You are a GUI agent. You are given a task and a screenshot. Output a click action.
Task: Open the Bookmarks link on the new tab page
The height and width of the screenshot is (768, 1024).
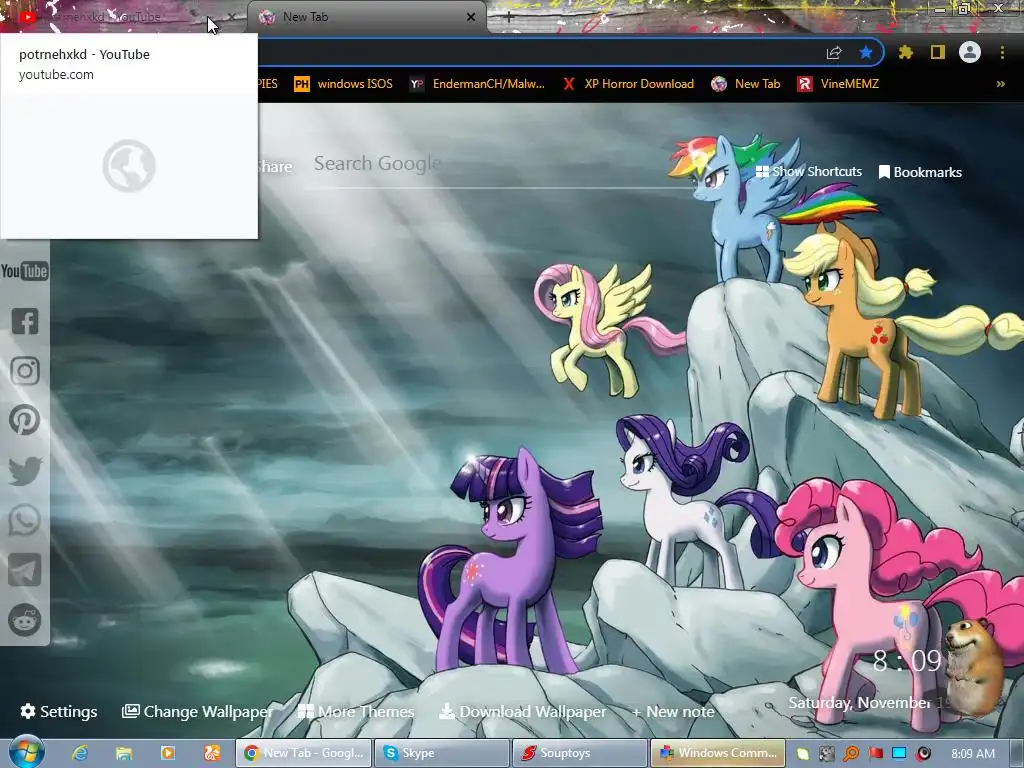click(x=920, y=172)
